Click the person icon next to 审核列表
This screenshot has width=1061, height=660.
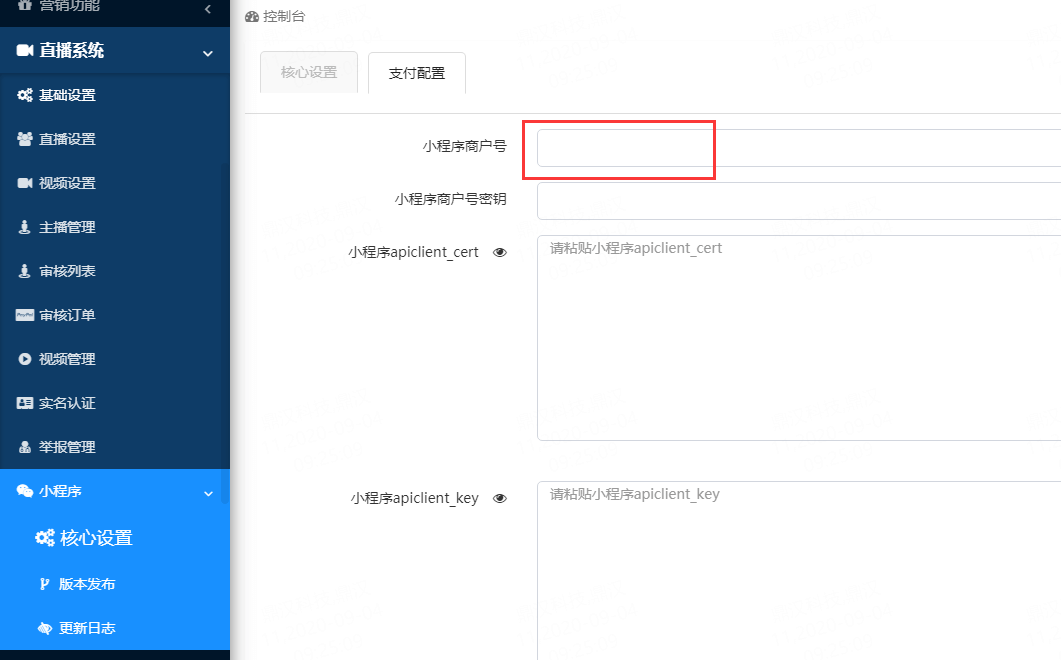(x=24, y=271)
